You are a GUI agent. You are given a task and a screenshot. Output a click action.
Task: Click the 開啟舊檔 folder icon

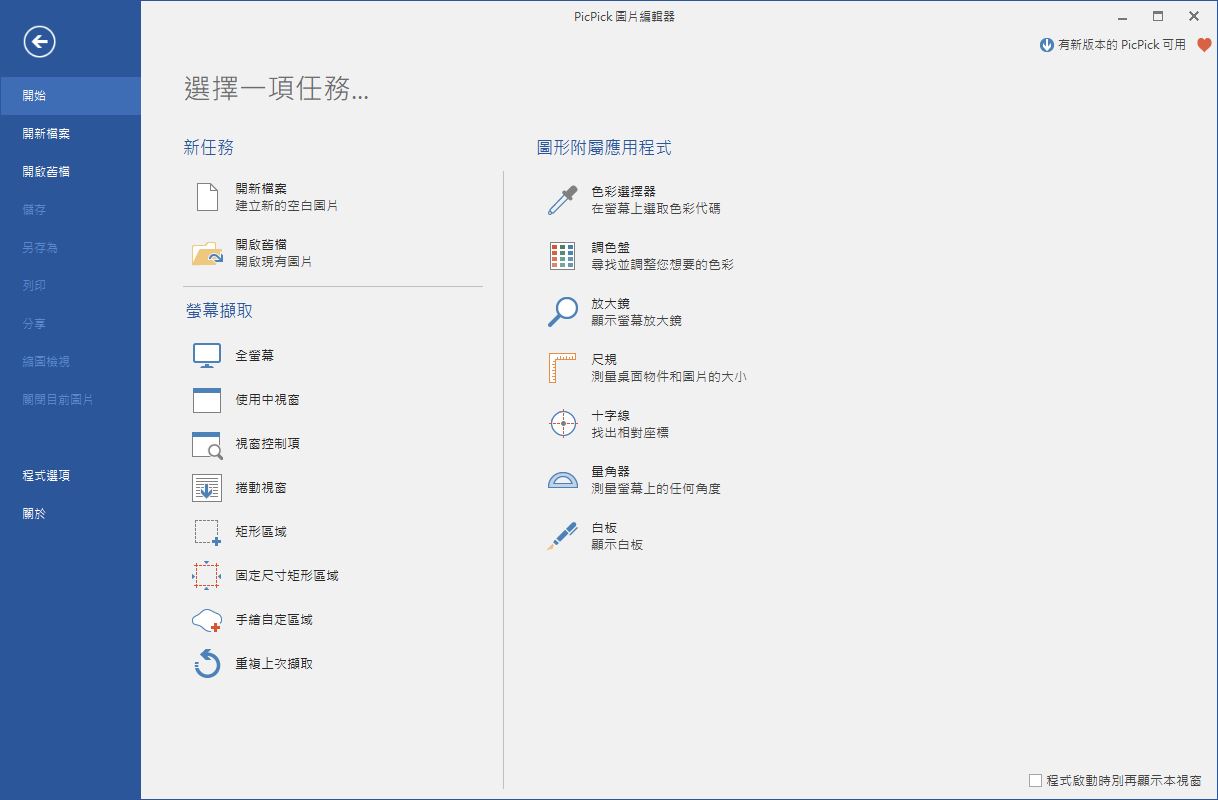207,253
